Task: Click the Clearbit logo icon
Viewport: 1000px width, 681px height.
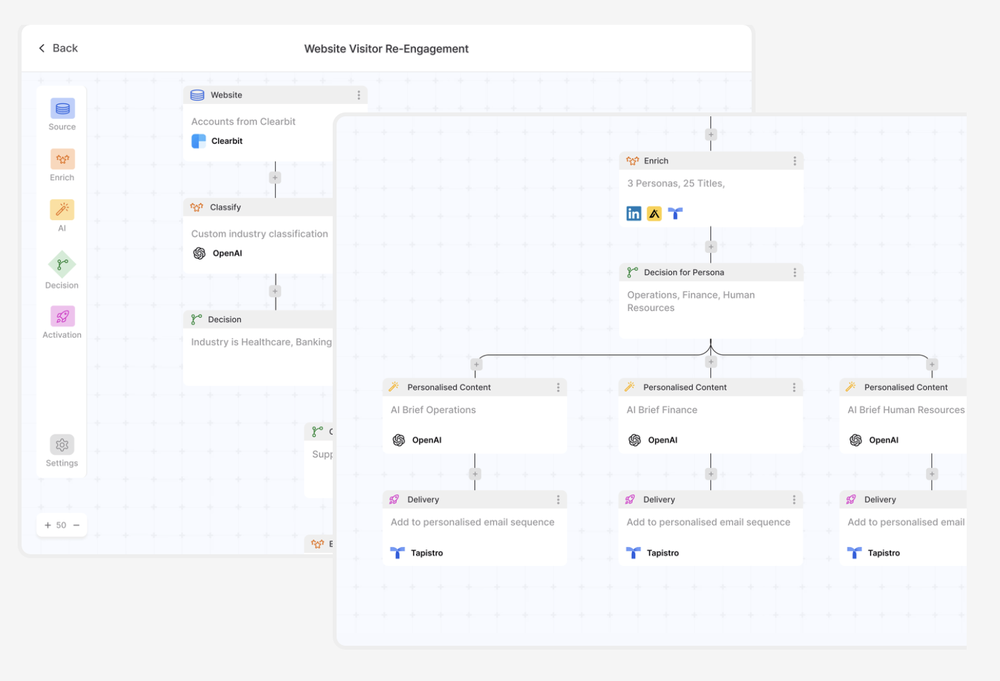Action: (199, 141)
